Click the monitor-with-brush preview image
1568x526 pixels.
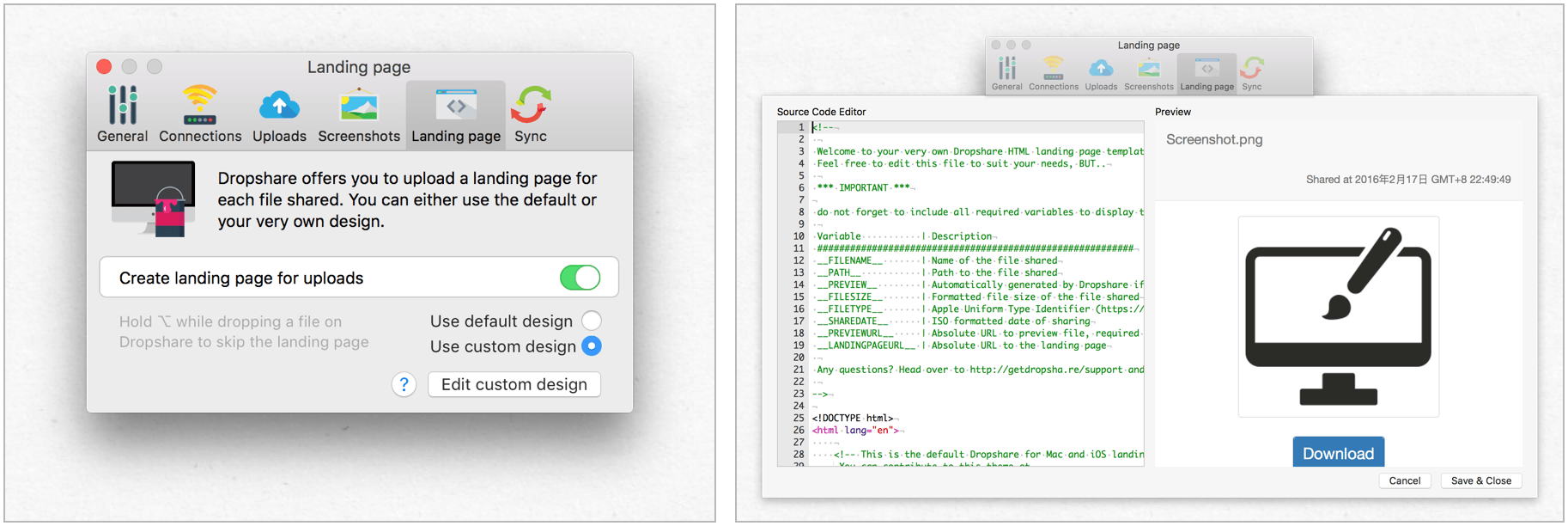1338,316
